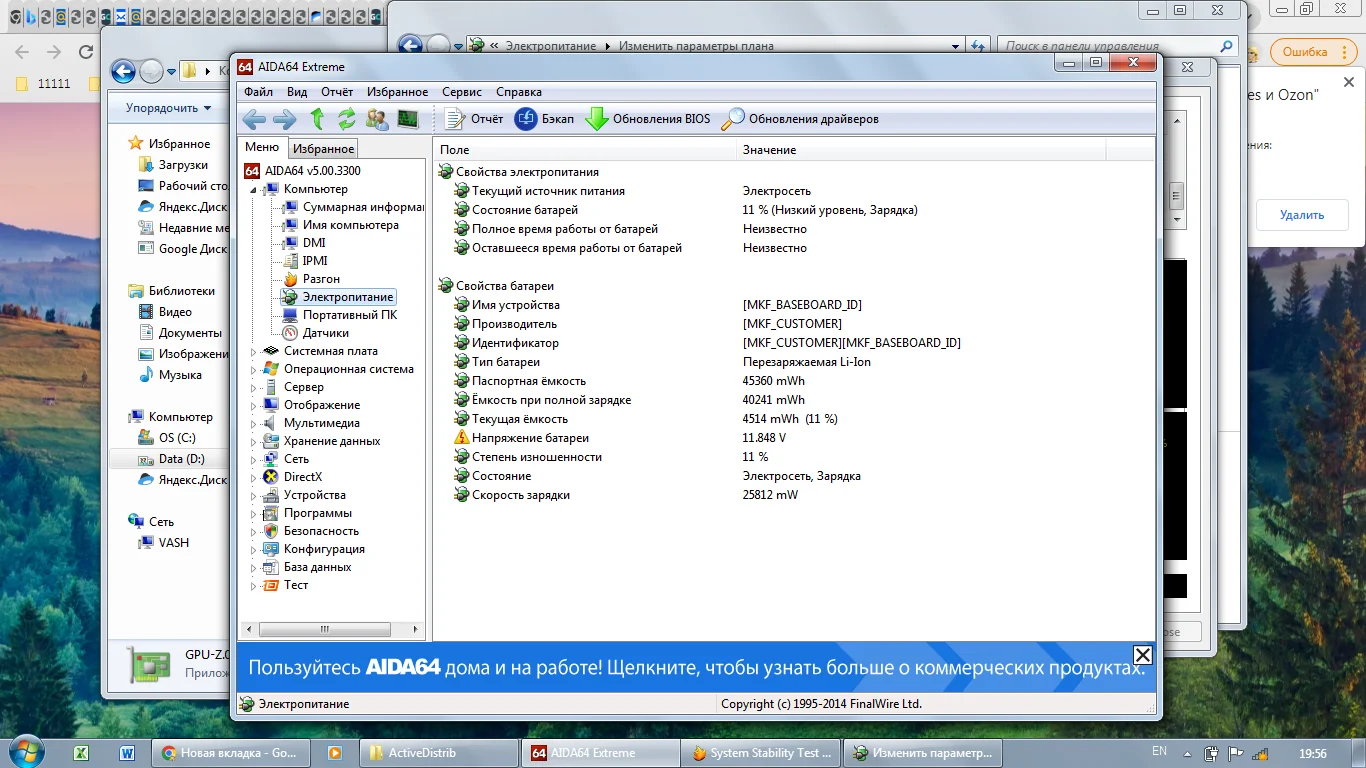Switch to System Stability Test taskbar button
This screenshot has height=768, width=1366.
tap(759, 753)
